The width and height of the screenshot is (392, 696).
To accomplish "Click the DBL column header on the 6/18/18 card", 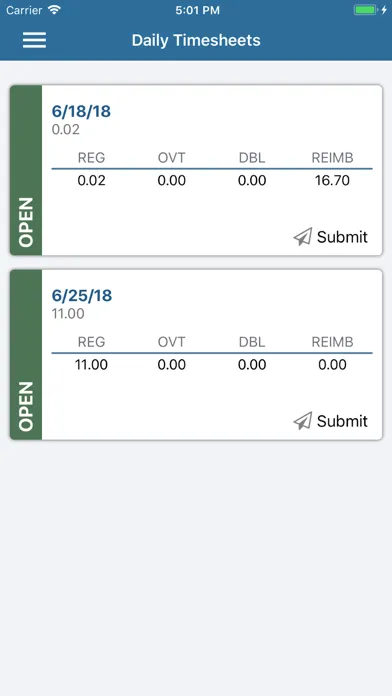I will point(252,158).
